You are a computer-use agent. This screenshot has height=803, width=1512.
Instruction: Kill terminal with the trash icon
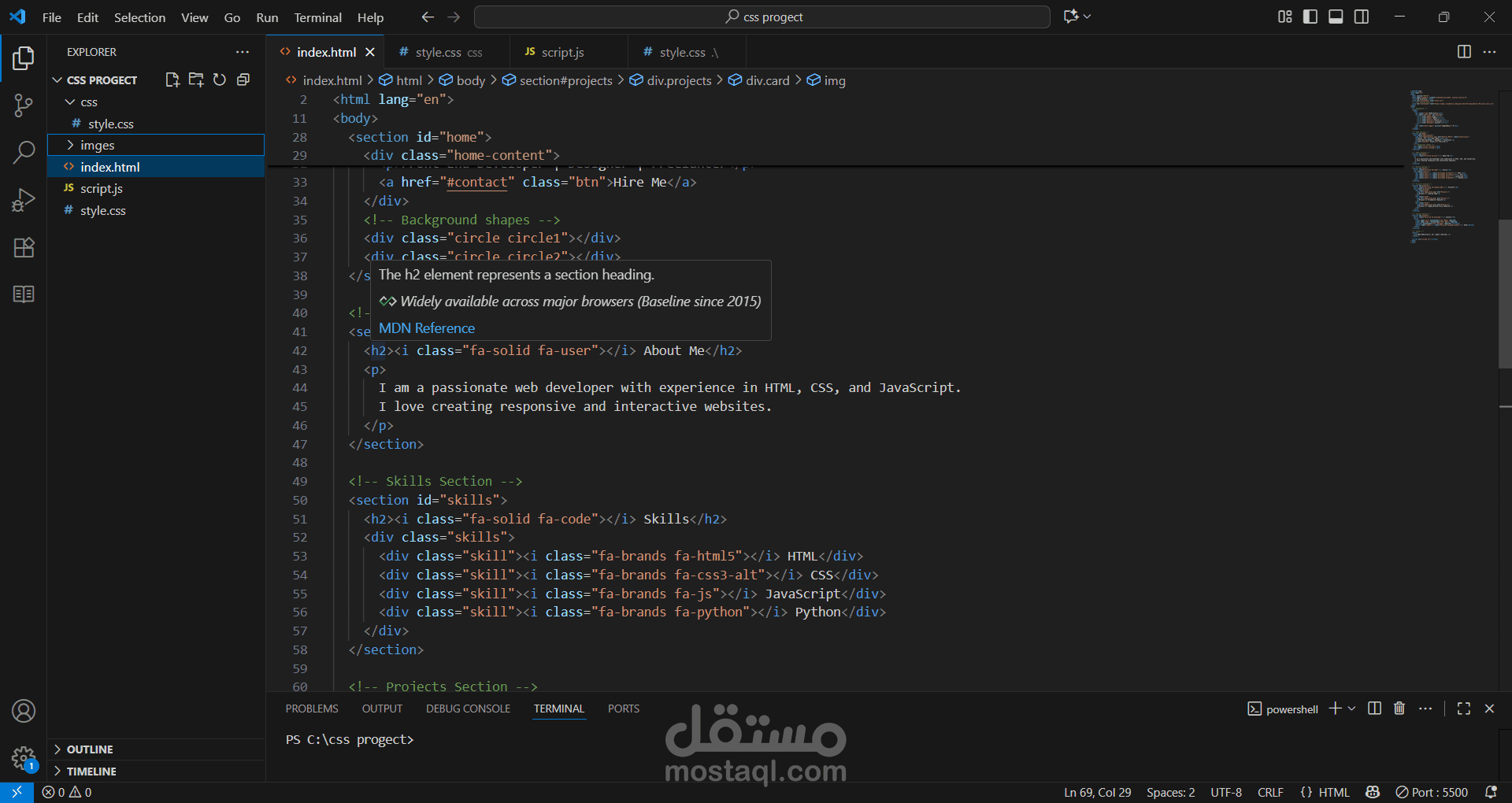1399,709
